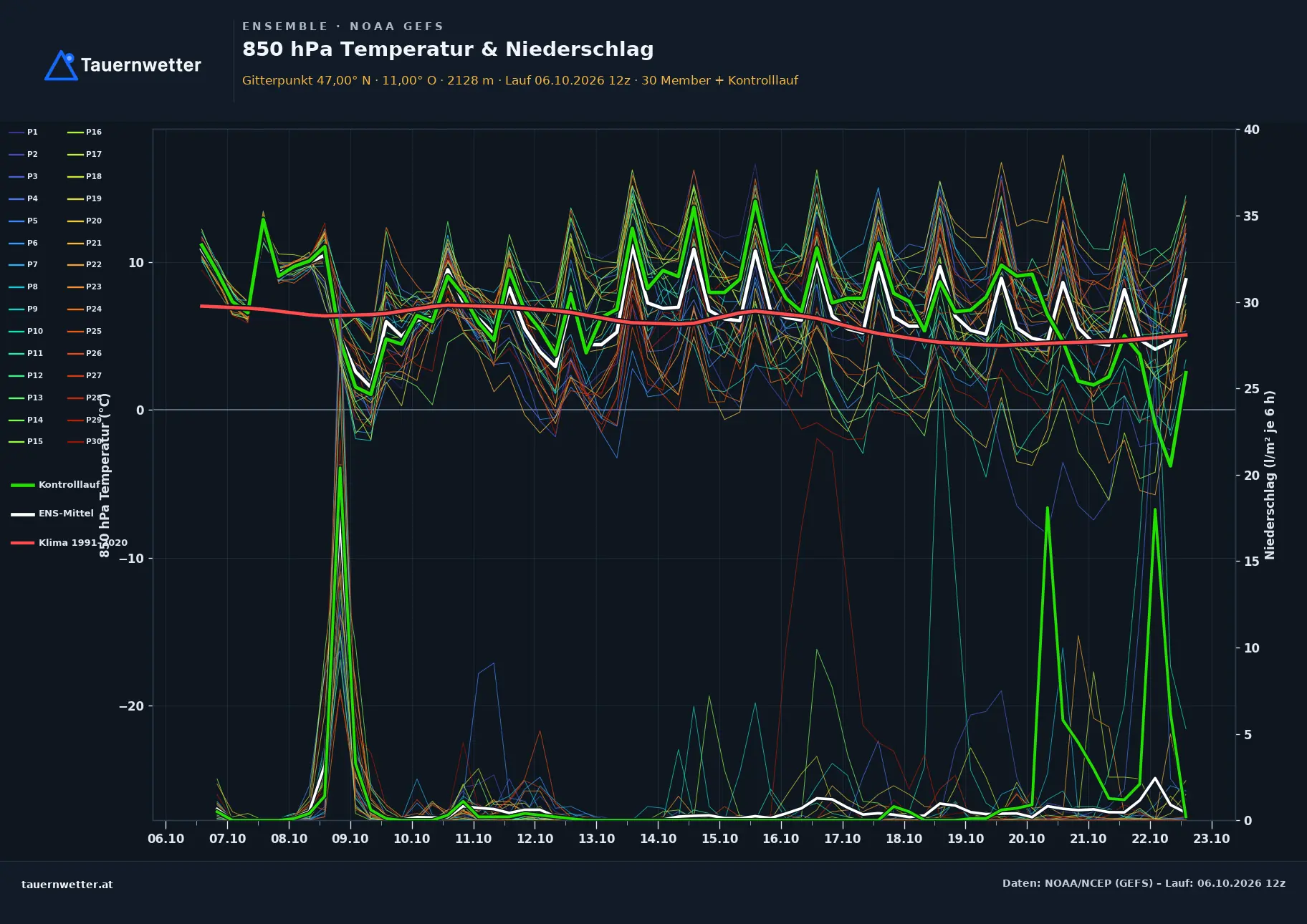Select the P1 legend entry
Screen dimensions: 1307x924
pos(24,132)
